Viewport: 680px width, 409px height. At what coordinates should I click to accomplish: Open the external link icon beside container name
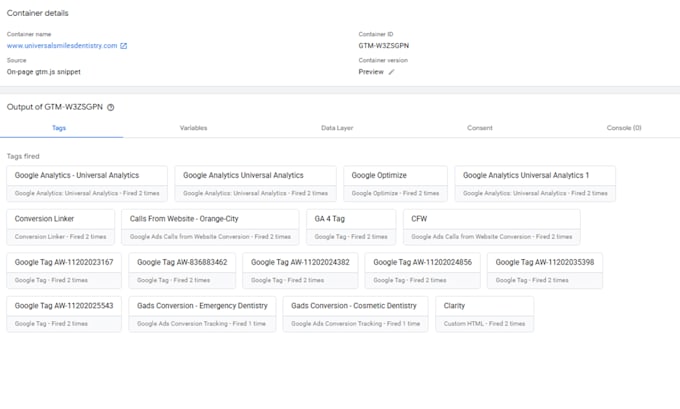[124, 46]
